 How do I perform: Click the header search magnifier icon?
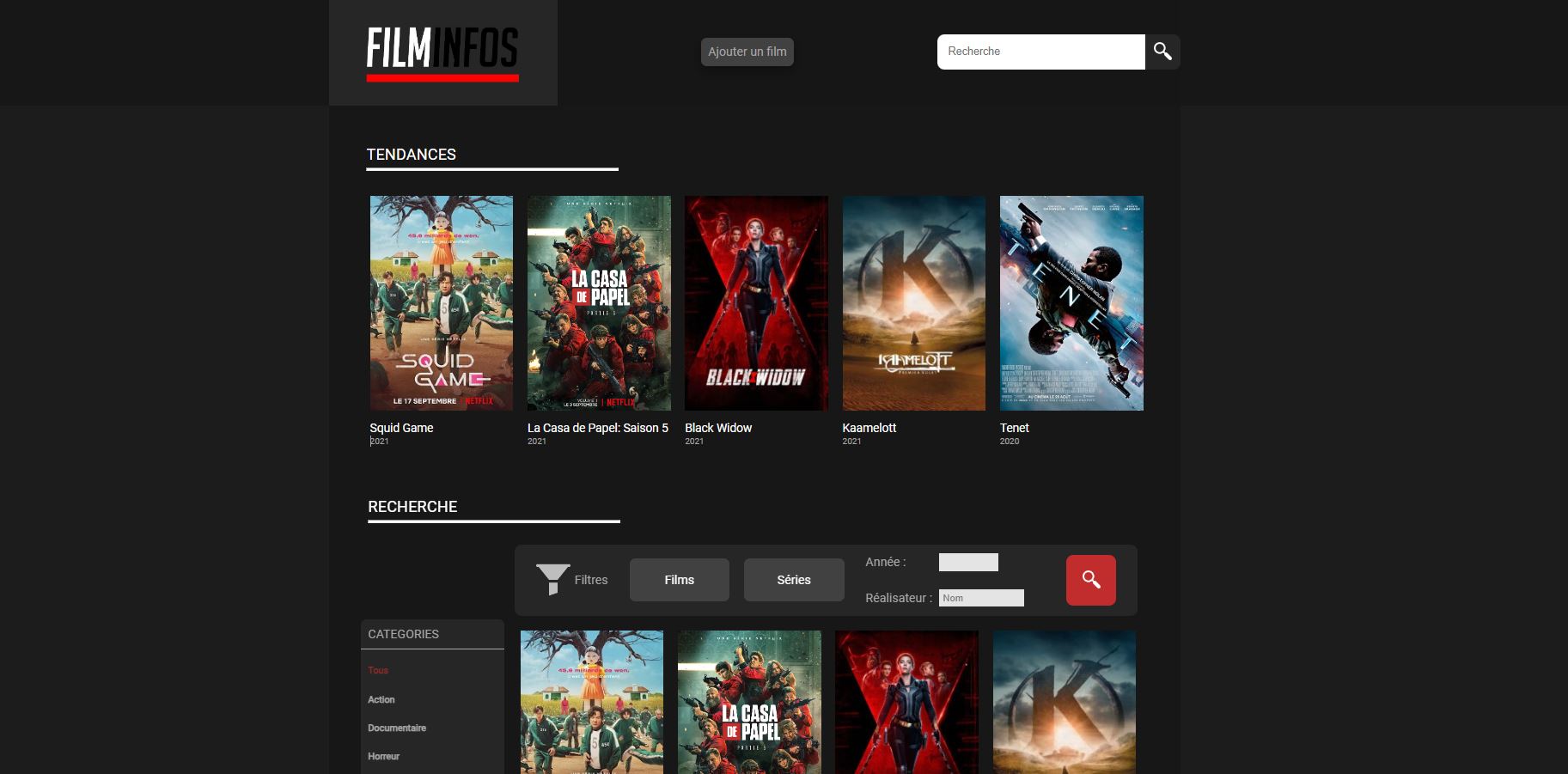pyautogui.click(x=1162, y=52)
